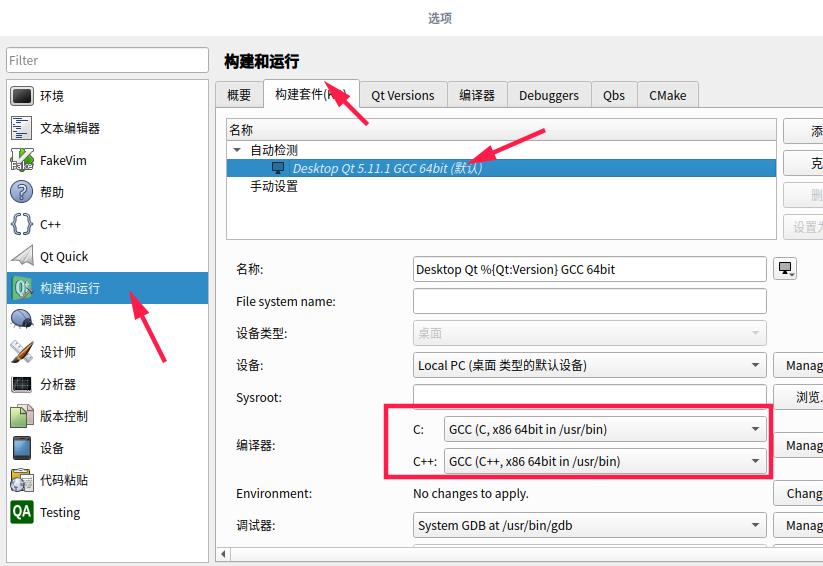Click the 添加 button at the top right

(803, 131)
